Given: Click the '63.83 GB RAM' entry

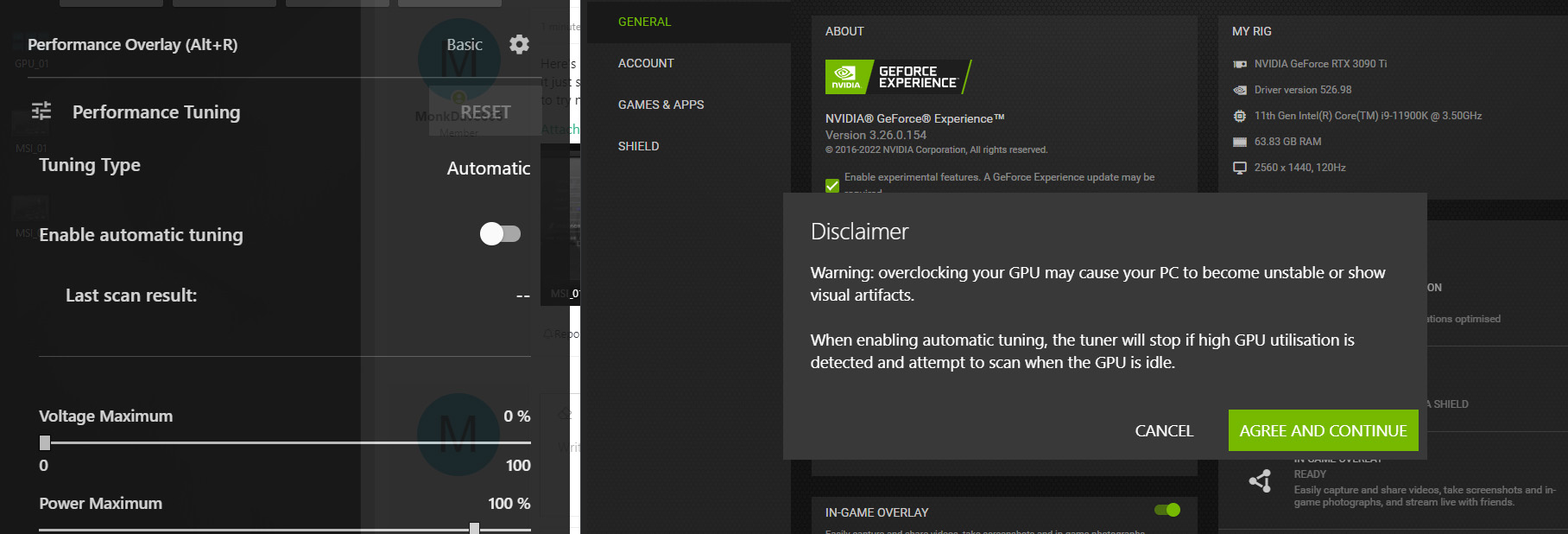Looking at the screenshot, I should (1288, 142).
